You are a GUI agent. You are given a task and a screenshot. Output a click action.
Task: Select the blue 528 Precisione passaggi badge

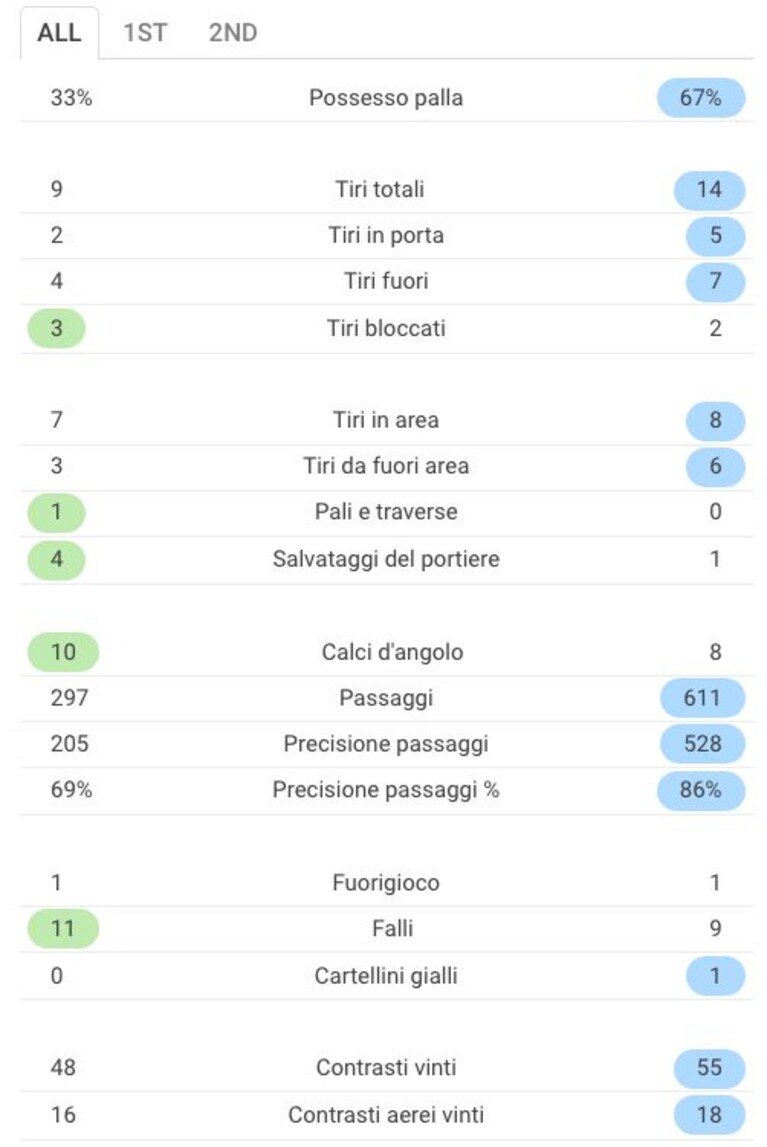click(703, 744)
